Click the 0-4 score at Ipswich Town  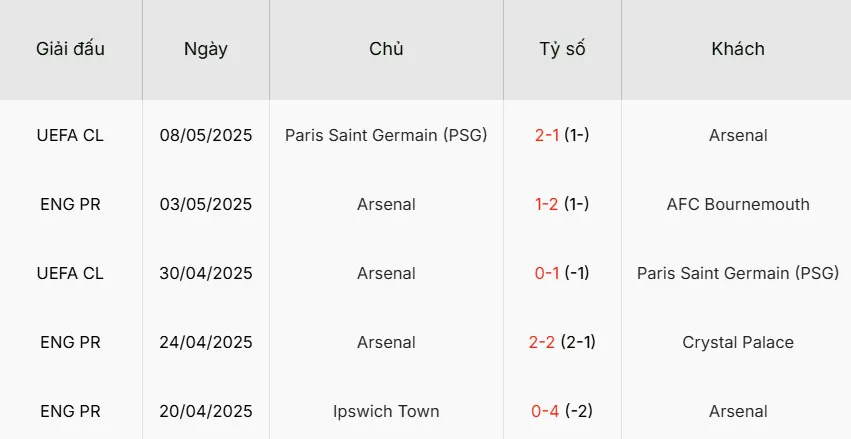547,411
